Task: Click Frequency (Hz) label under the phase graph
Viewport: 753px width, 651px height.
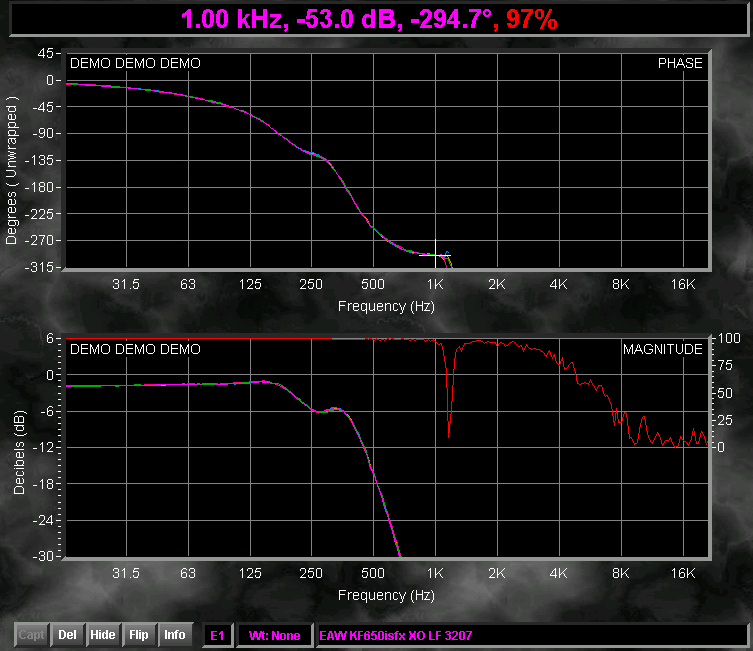Action: tap(386, 306)
